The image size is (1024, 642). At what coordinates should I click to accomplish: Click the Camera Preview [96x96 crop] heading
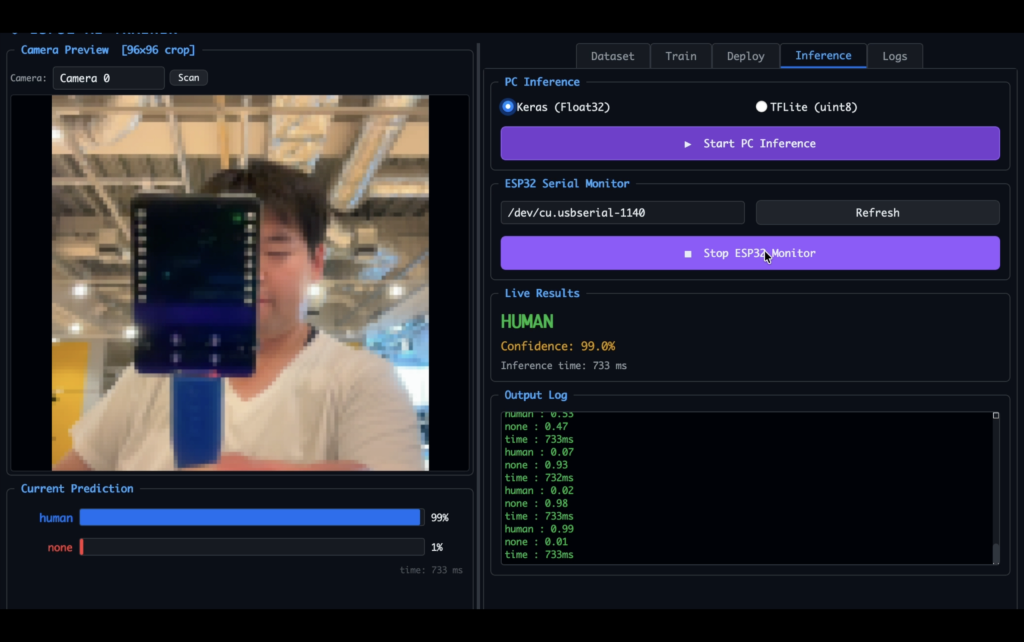click(x=108, y=50)
